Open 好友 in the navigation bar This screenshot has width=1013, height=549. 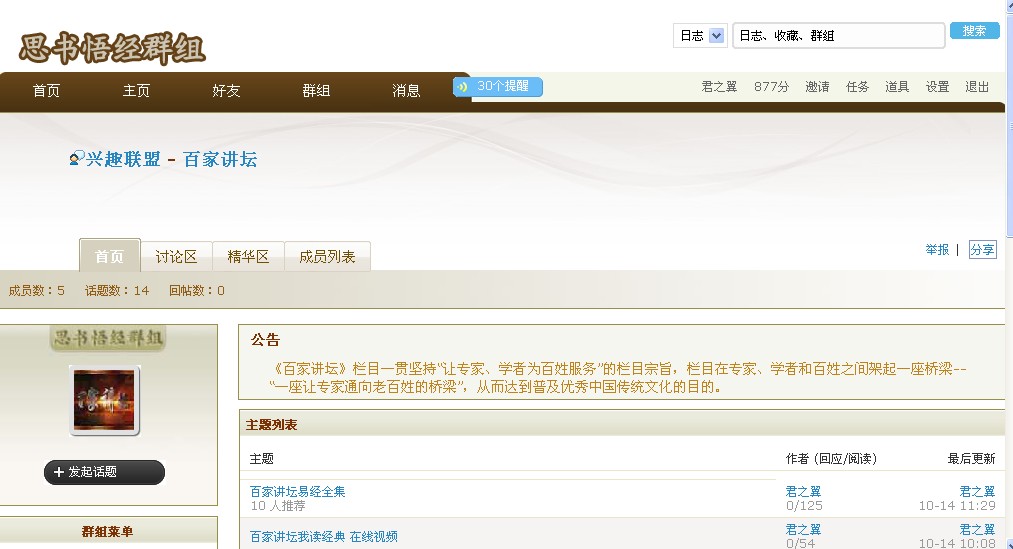point(226,90)
